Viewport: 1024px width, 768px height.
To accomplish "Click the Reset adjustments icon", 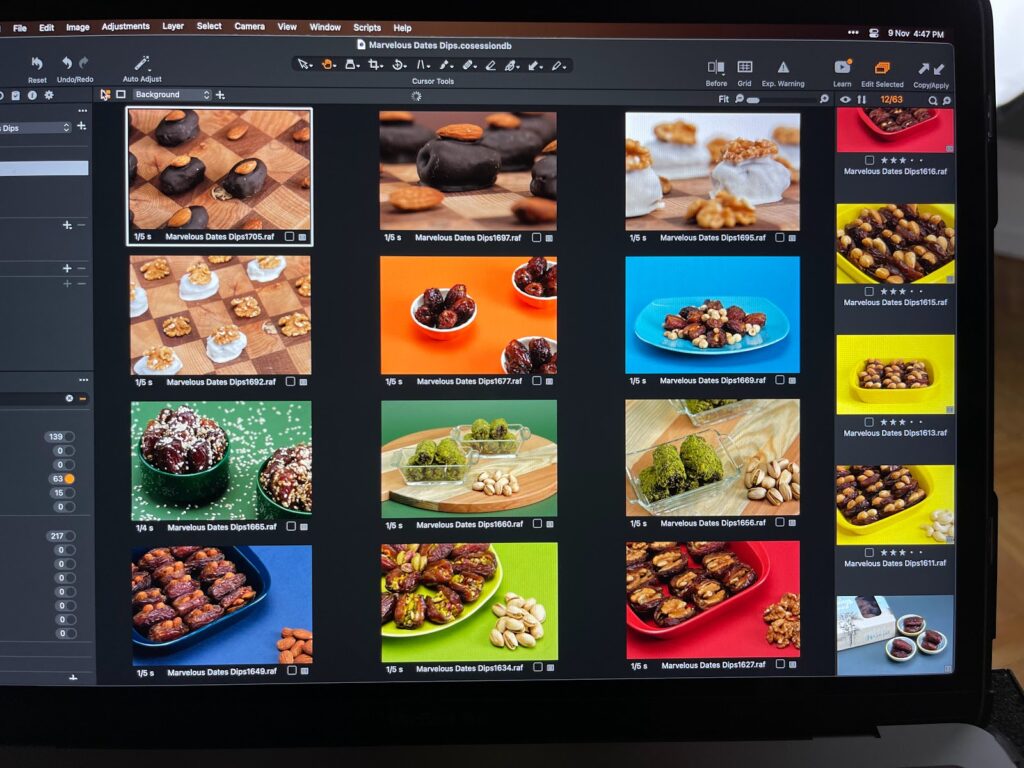I will (x=37, y=63).
